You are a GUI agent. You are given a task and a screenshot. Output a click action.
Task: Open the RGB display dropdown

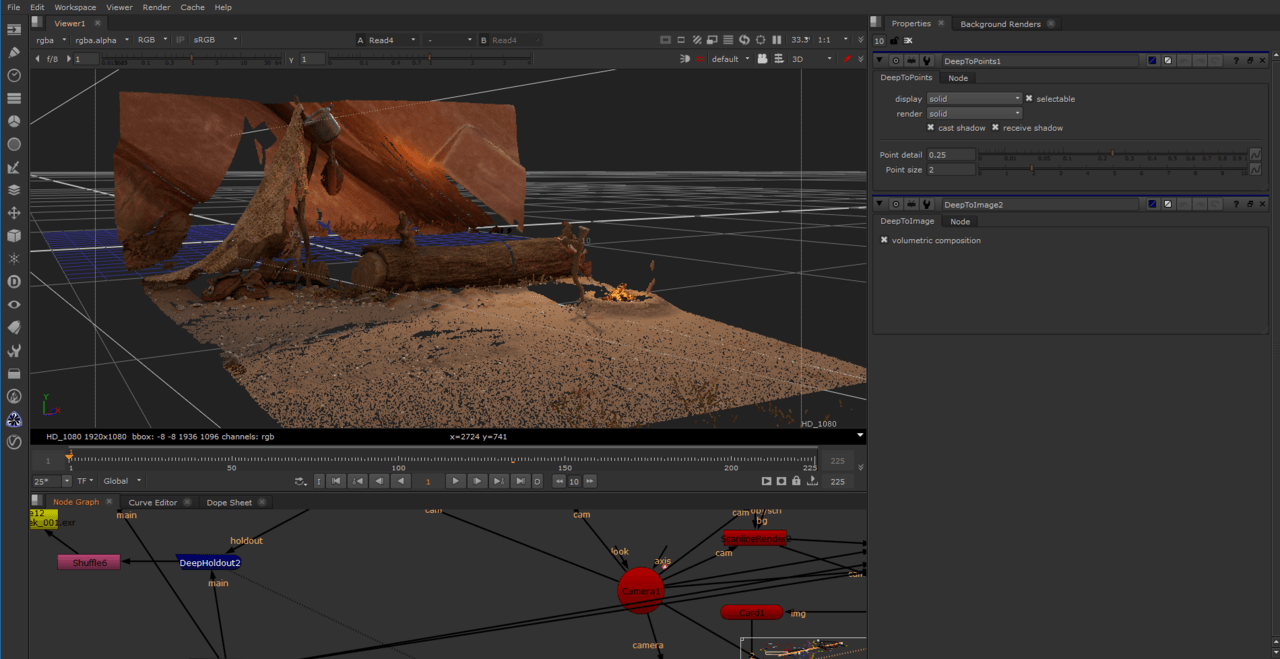(152, 40)
